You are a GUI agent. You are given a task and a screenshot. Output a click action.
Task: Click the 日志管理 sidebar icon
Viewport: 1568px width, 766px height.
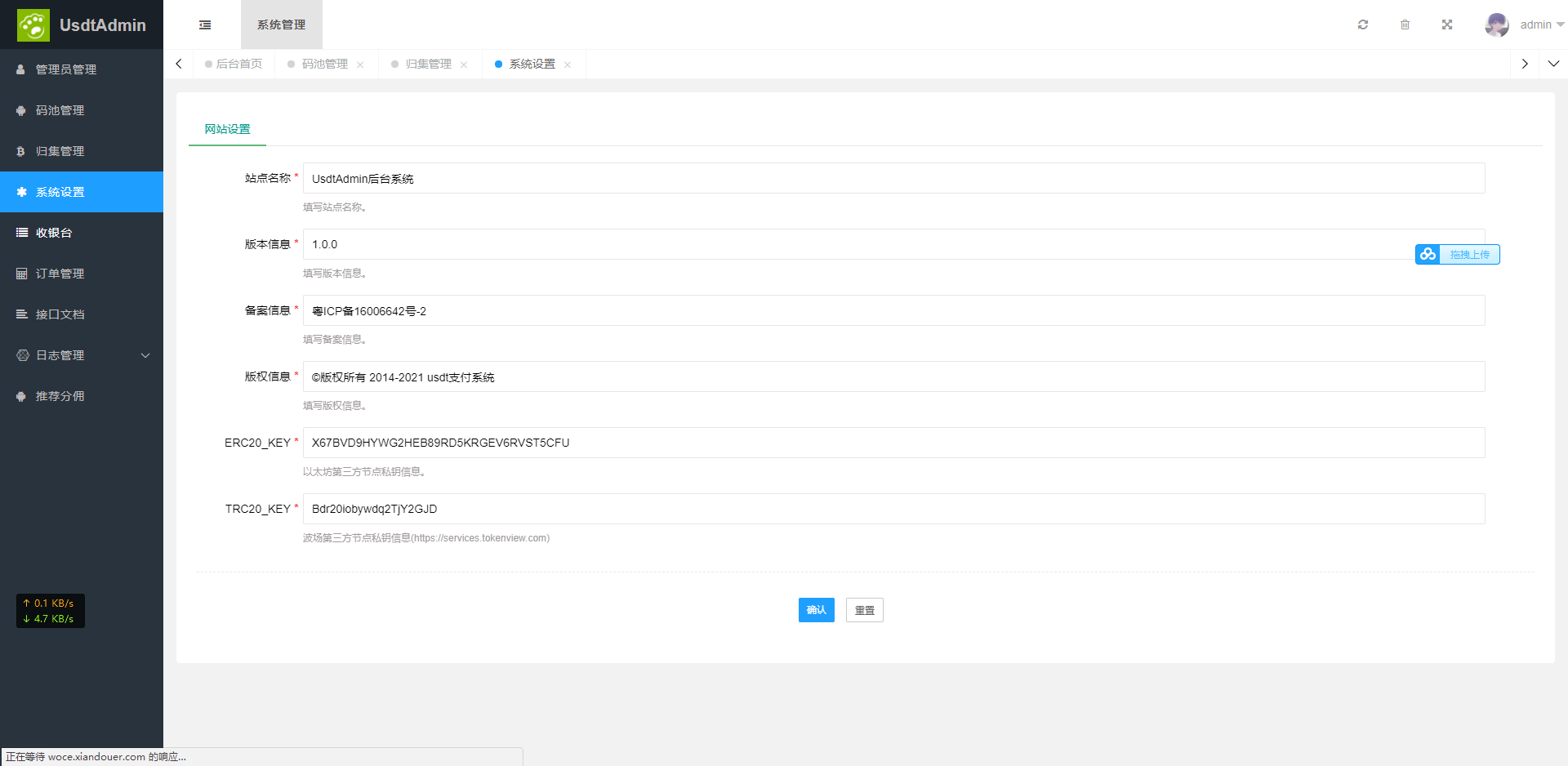(x=22, y=355)
